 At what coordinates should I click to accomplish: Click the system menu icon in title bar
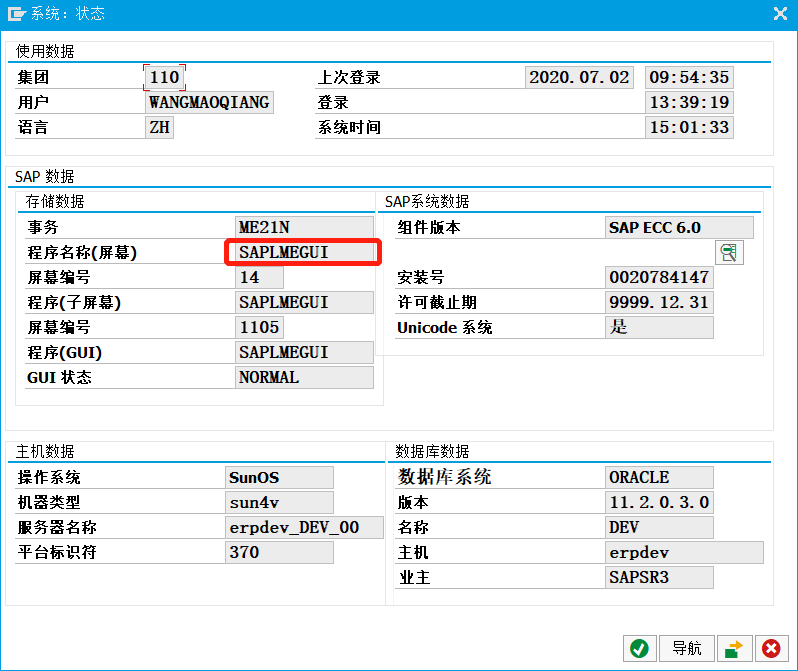pyautogui.click(x=16, y=14)
